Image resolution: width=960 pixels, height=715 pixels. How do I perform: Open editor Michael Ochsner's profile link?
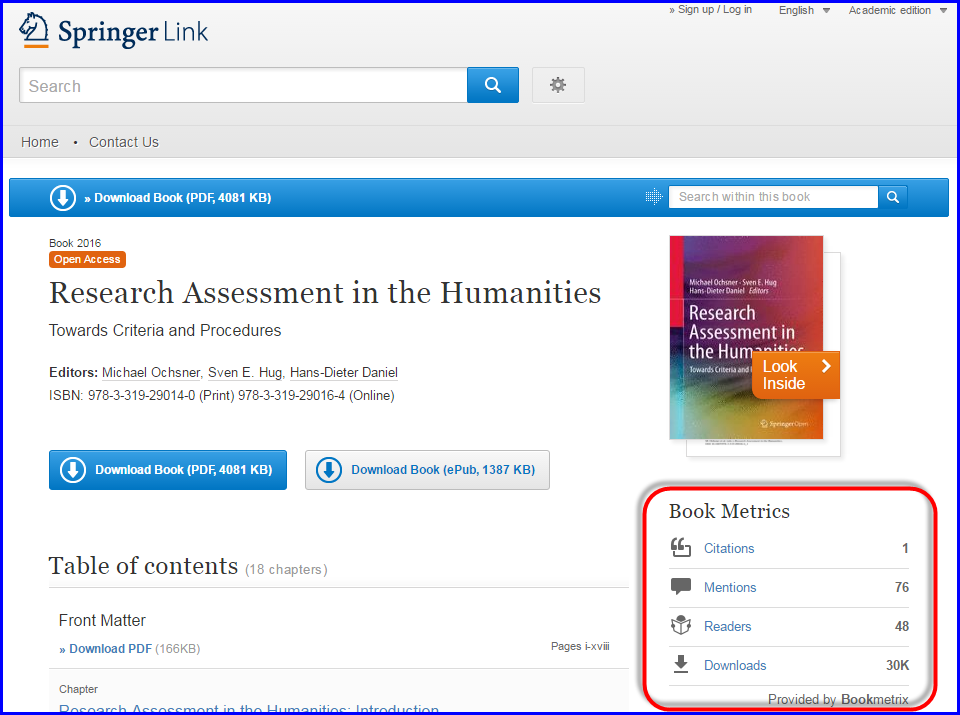[x=151, y=372]
